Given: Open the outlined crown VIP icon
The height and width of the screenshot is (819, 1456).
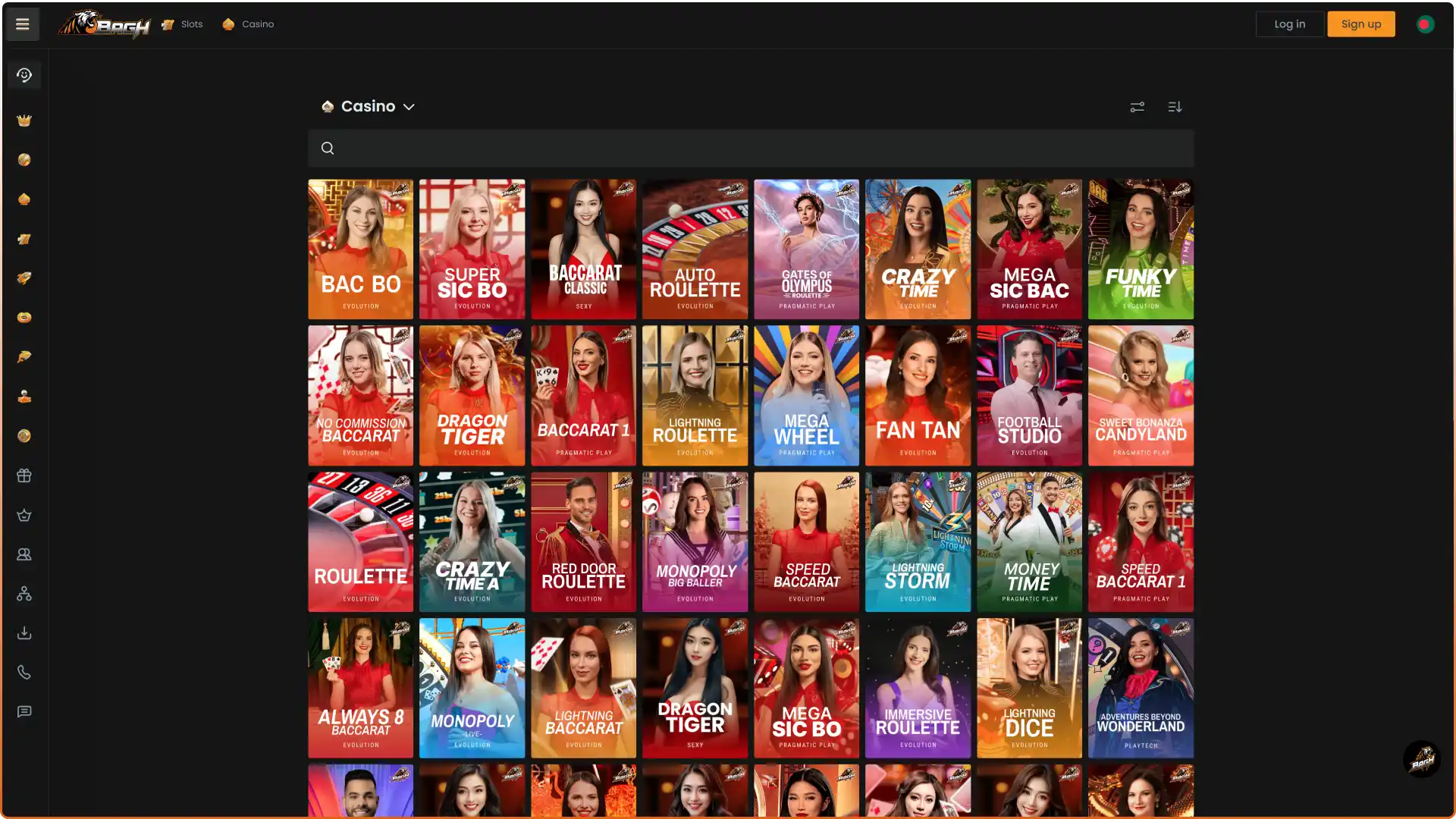Looking at the screenshot, I should (x=24, y=515).
